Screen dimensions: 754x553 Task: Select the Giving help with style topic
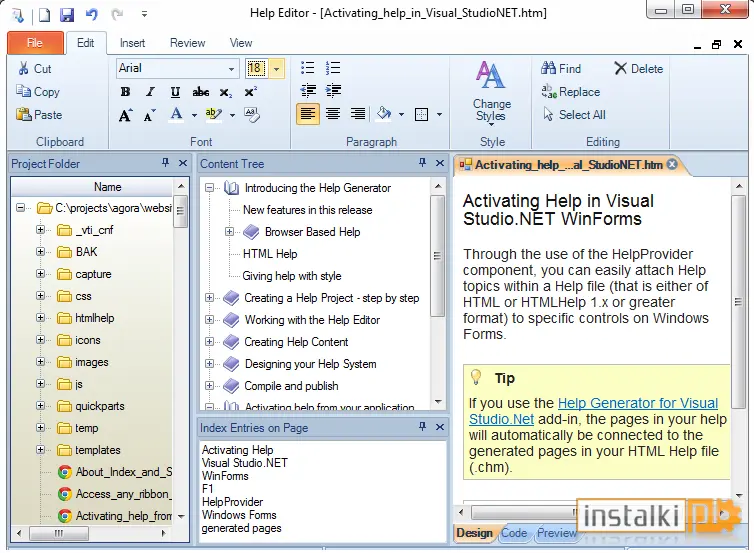pyautogui.click(x=292, y=276)
